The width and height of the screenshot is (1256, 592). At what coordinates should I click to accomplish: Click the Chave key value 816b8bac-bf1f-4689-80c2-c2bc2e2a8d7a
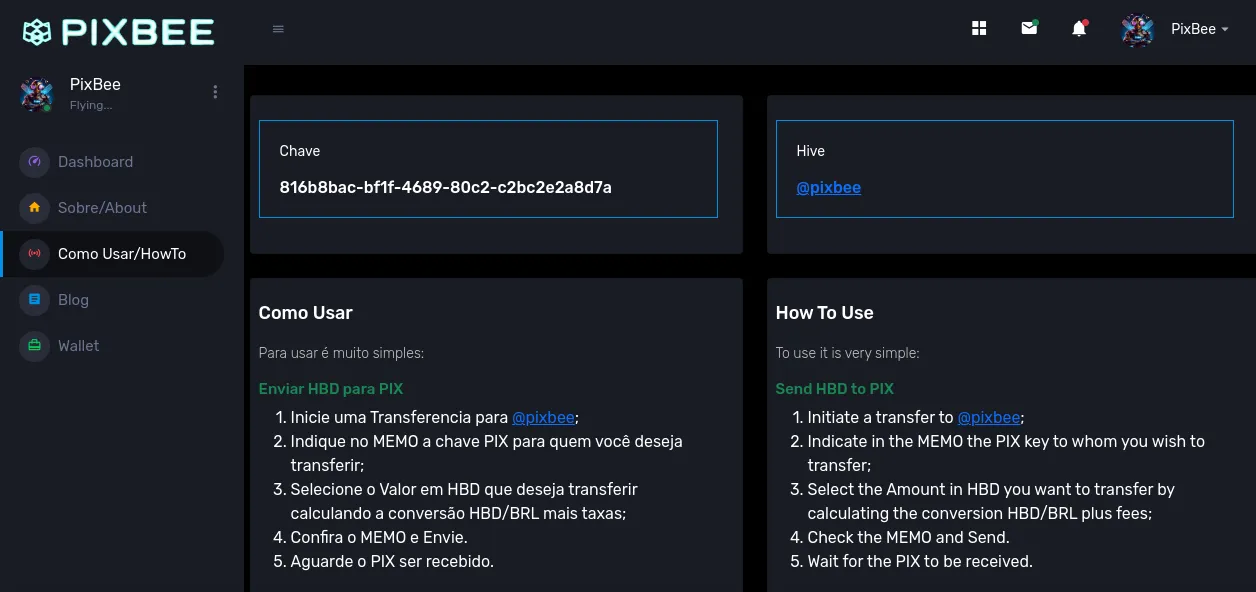click(x=445, y=187)
